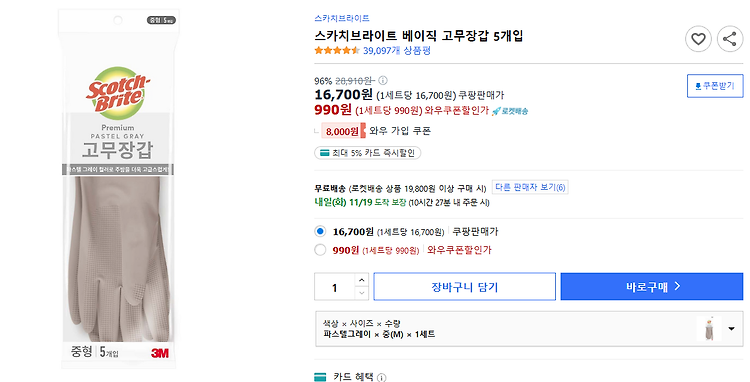Click the info icon next to 카드 혜택
The height and width of the screenshot is (382, 750).
pyautogui.click(x=381, y=378)
